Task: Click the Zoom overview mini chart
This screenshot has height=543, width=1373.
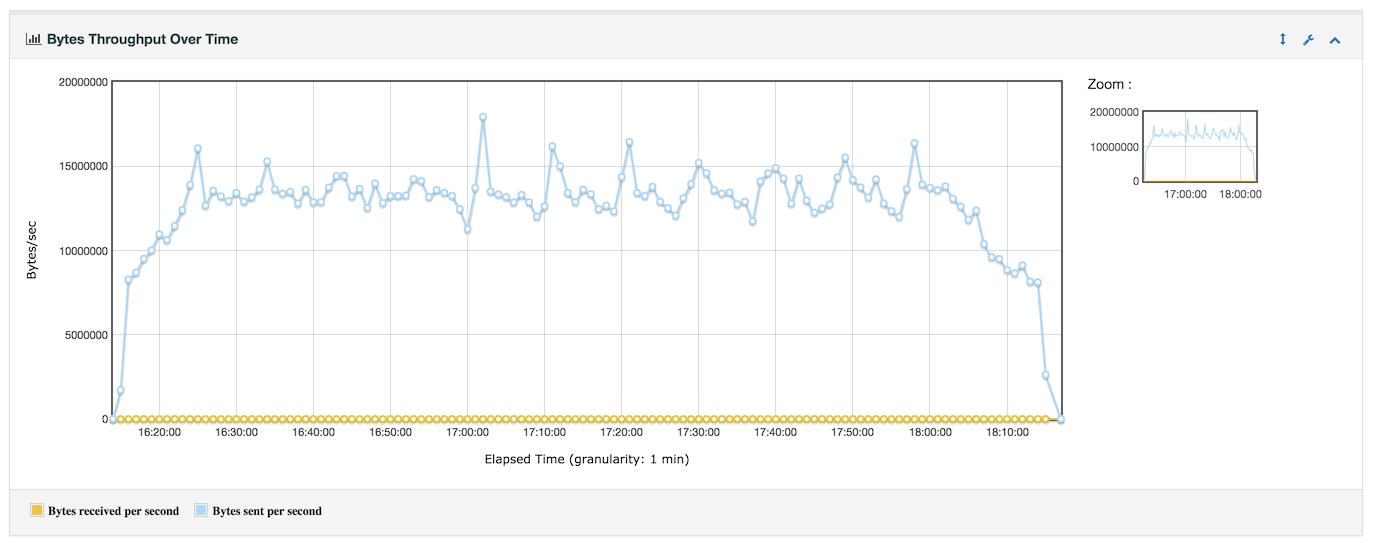Action: [1199, 146]
